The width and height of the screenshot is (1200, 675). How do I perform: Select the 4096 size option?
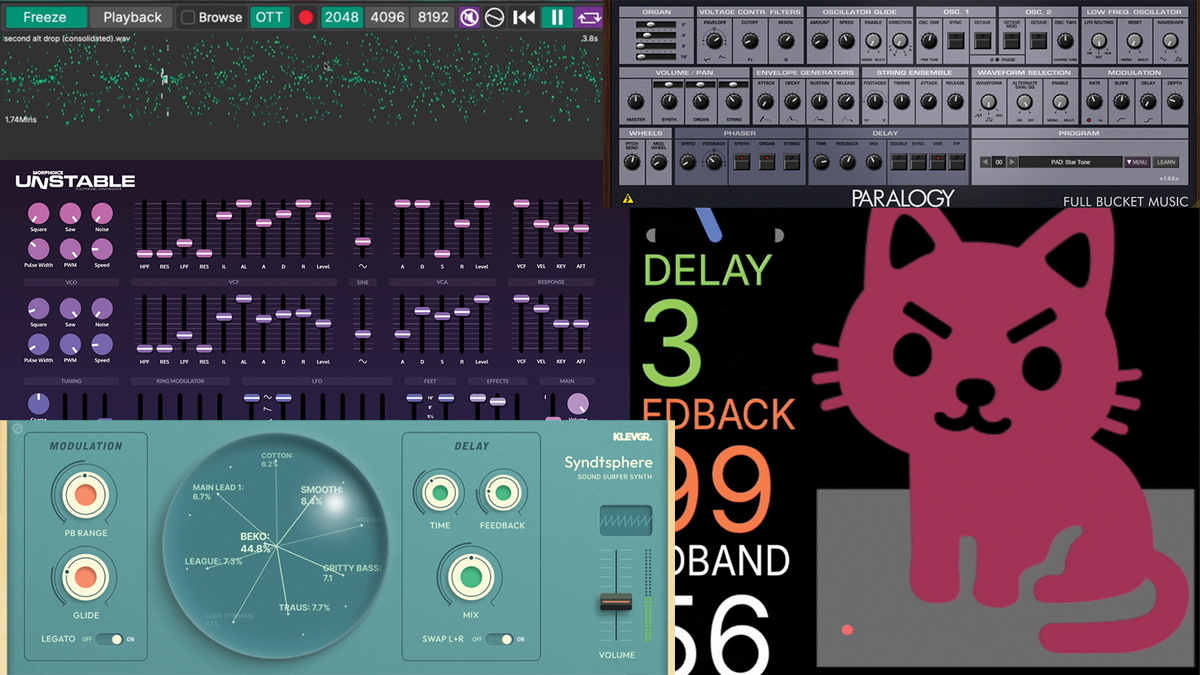(387, 17)
